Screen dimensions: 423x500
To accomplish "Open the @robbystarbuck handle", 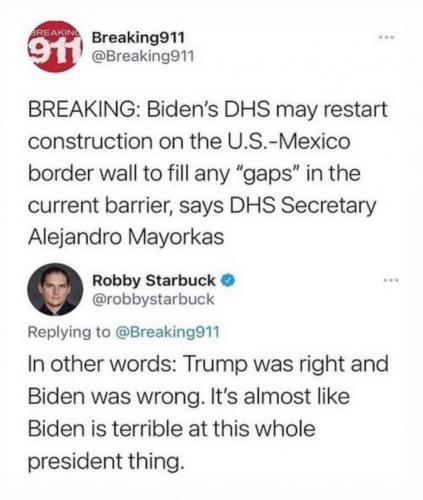I will tap(153, 299).
